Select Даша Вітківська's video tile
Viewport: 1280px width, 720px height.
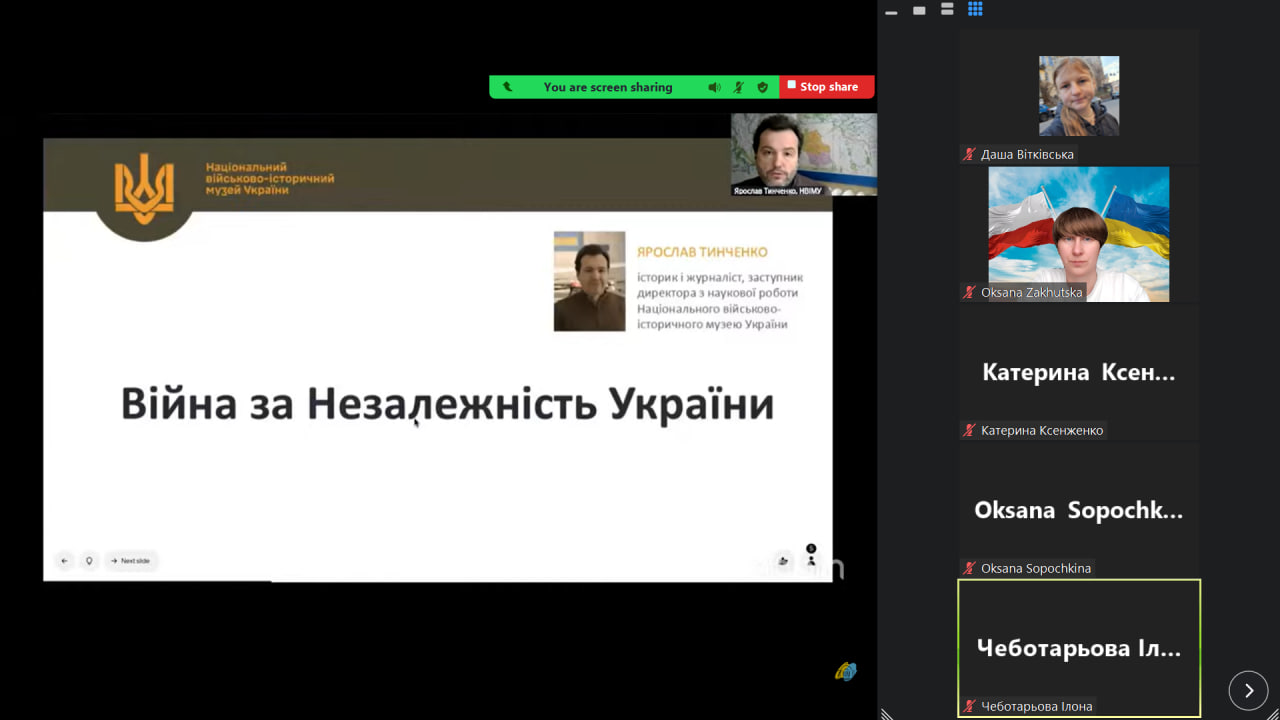point(1078,96)
